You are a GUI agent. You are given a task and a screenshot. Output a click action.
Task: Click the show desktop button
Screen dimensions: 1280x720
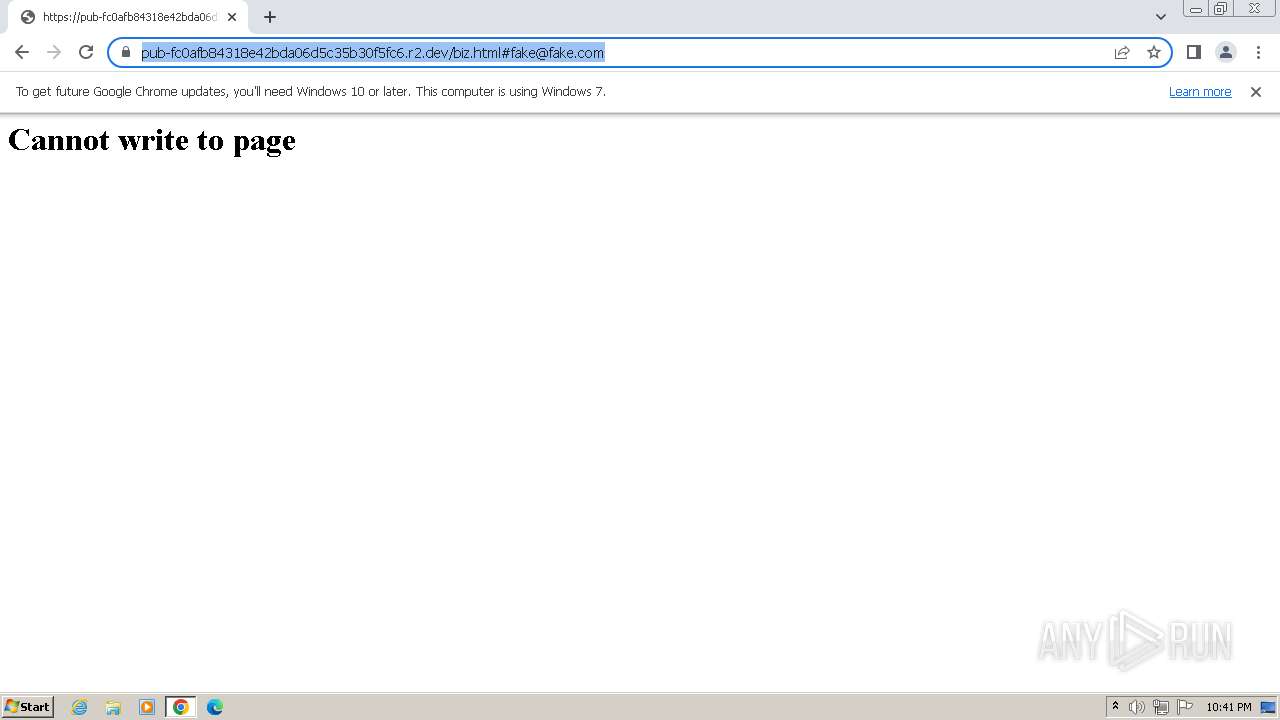1269,707
